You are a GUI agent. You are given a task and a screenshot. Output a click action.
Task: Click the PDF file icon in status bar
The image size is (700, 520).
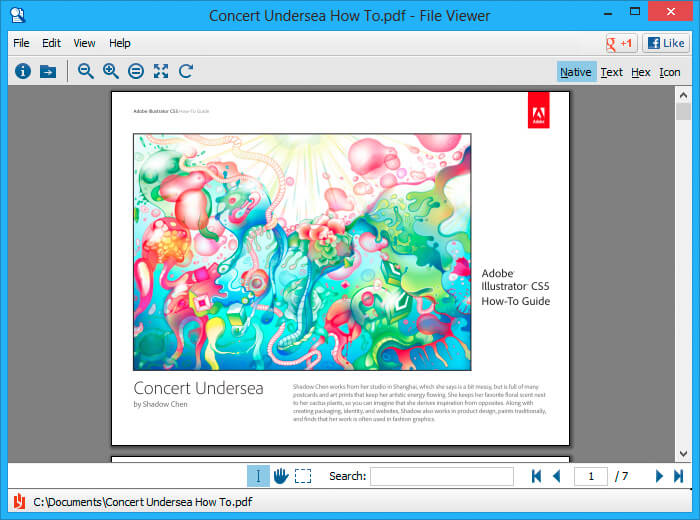coord(19,501)
